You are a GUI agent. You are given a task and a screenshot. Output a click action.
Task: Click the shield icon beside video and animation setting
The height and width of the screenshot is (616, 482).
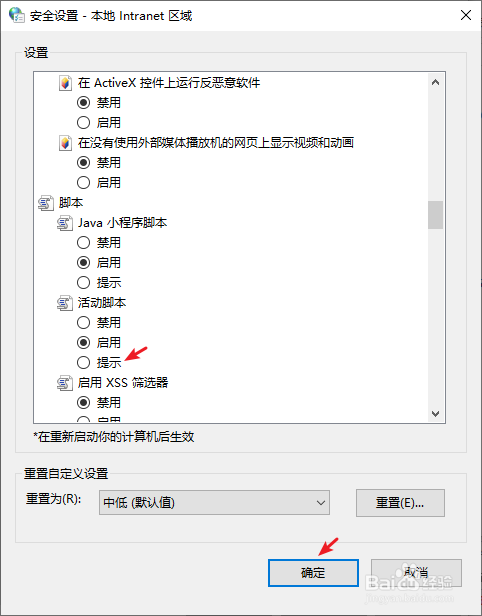pyautogui.click(x=65, y=143)
